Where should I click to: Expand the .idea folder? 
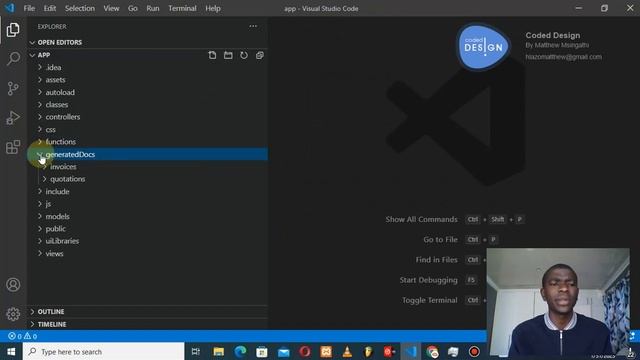[148, 67]
